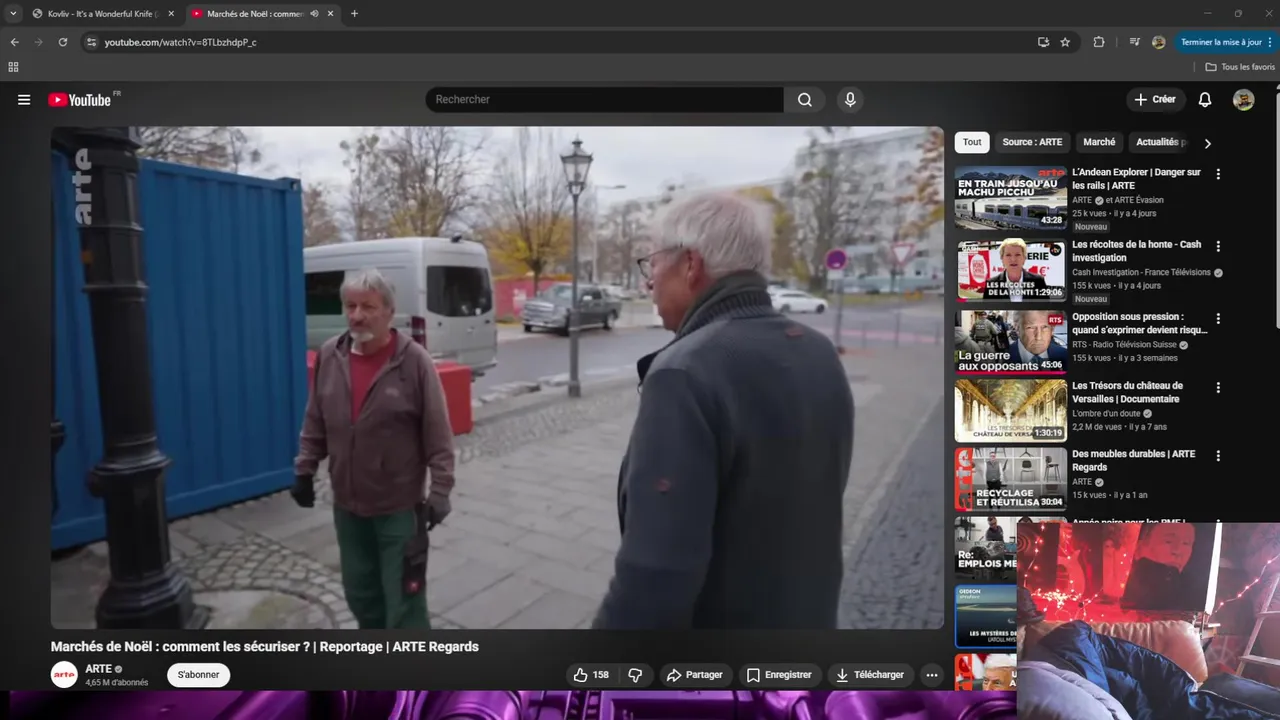1280x720 pixels.
Task: Click the video title "Marchés de Noël : comment les sécuriser"
Action: [x=265, y=647]
